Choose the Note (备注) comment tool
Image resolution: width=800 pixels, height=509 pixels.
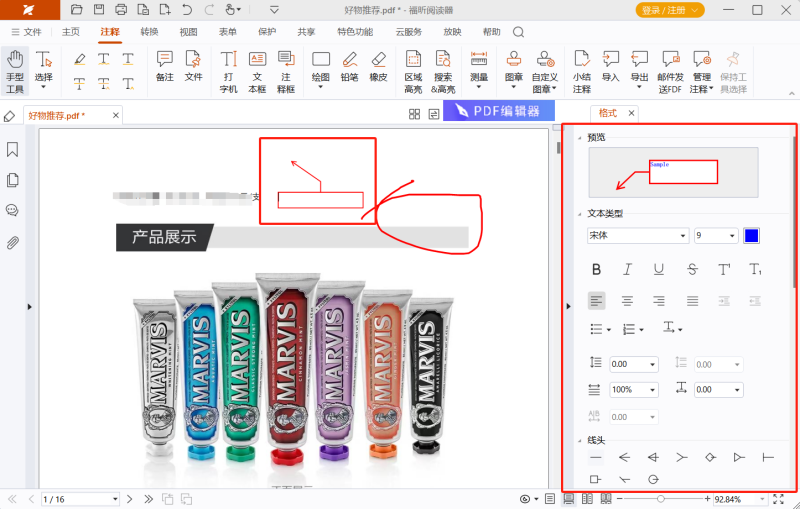click(165, 67)
